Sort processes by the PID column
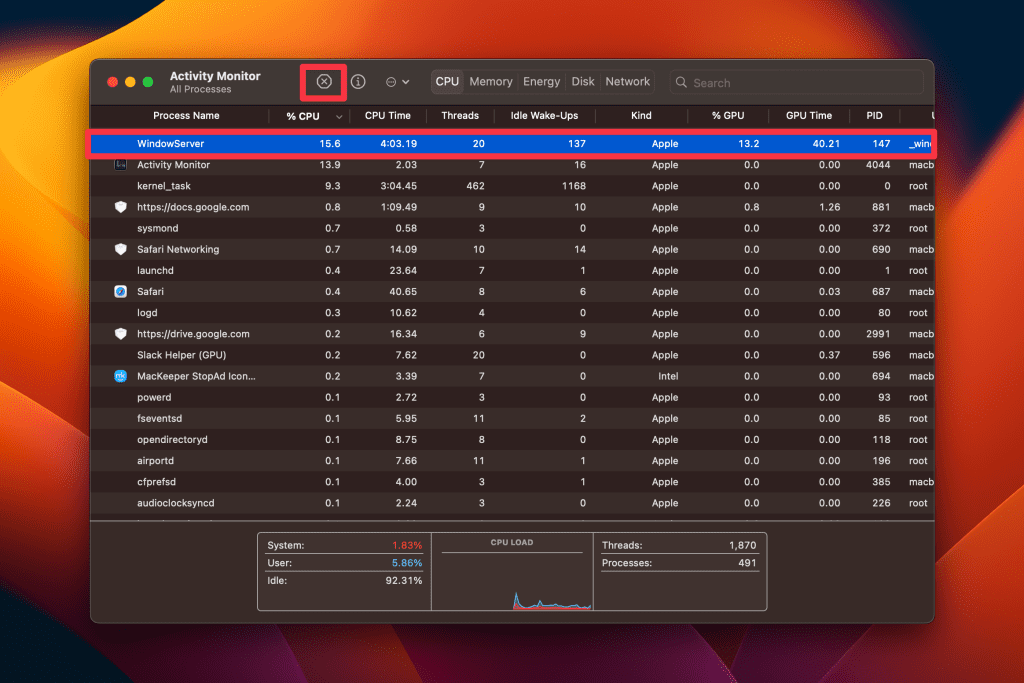 tap(873, 116)
